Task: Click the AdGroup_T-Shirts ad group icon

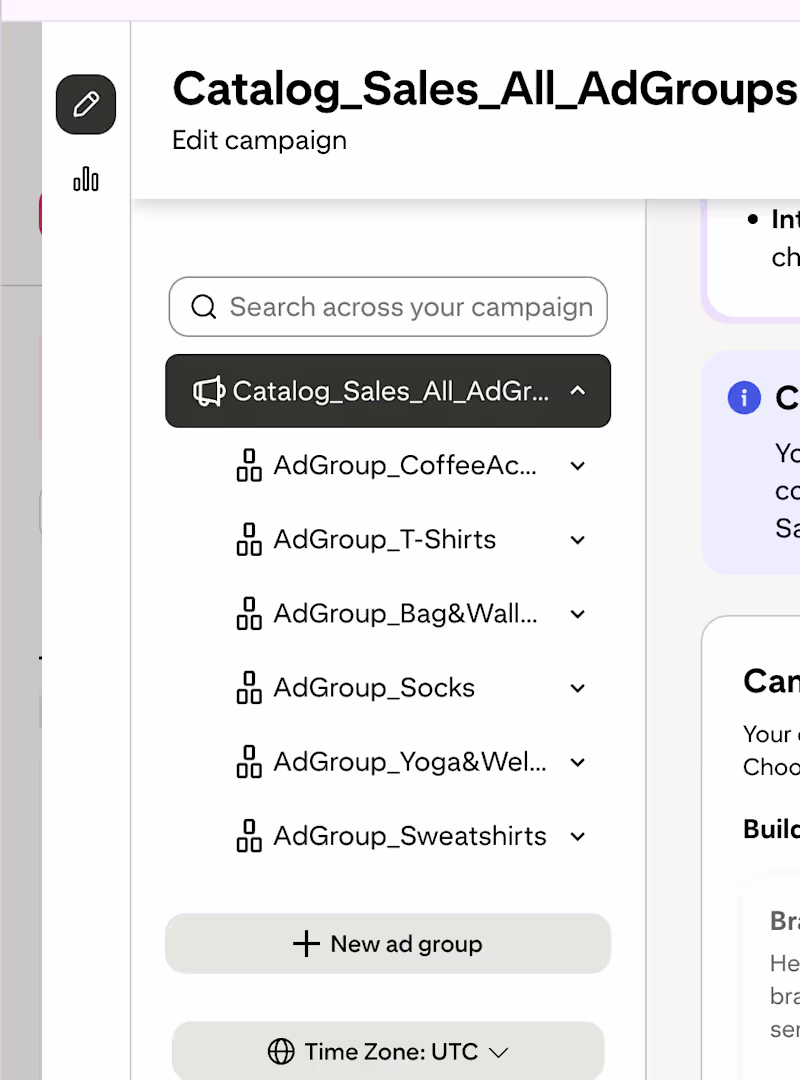Action: tap(249, 539)
